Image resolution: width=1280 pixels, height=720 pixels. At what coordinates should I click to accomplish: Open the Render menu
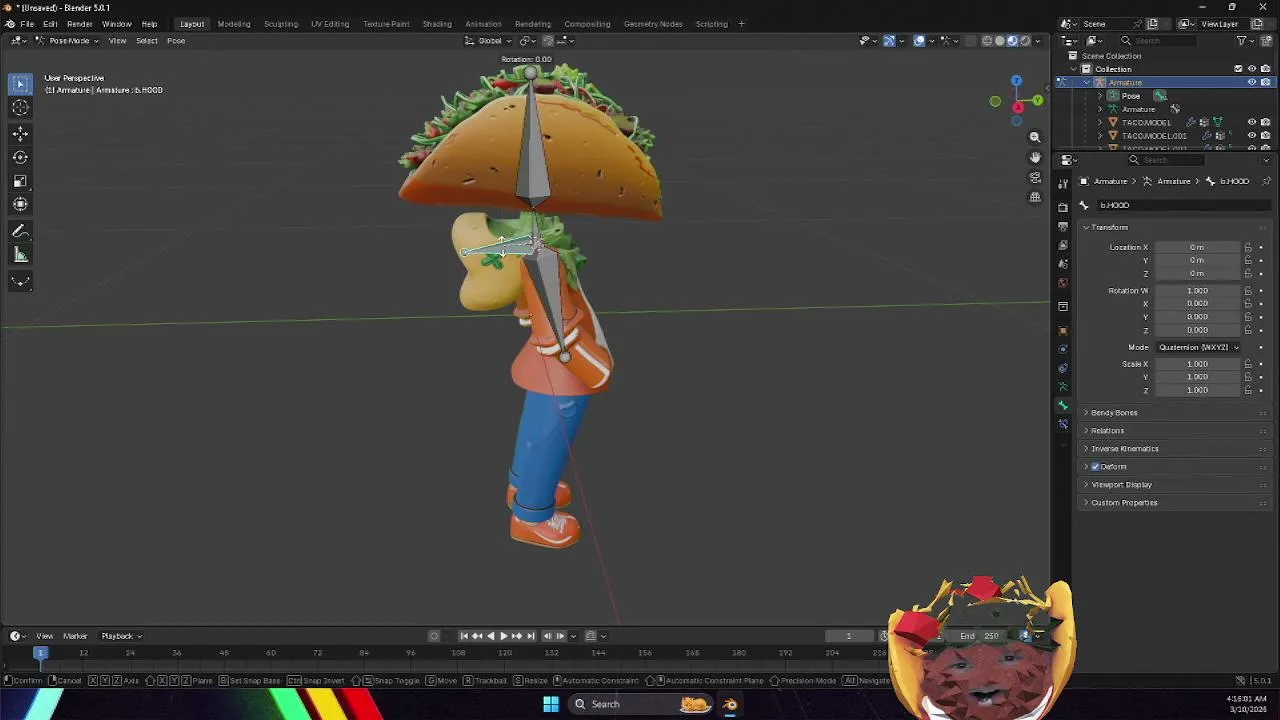pyautogui.click(x=80, y=24)
